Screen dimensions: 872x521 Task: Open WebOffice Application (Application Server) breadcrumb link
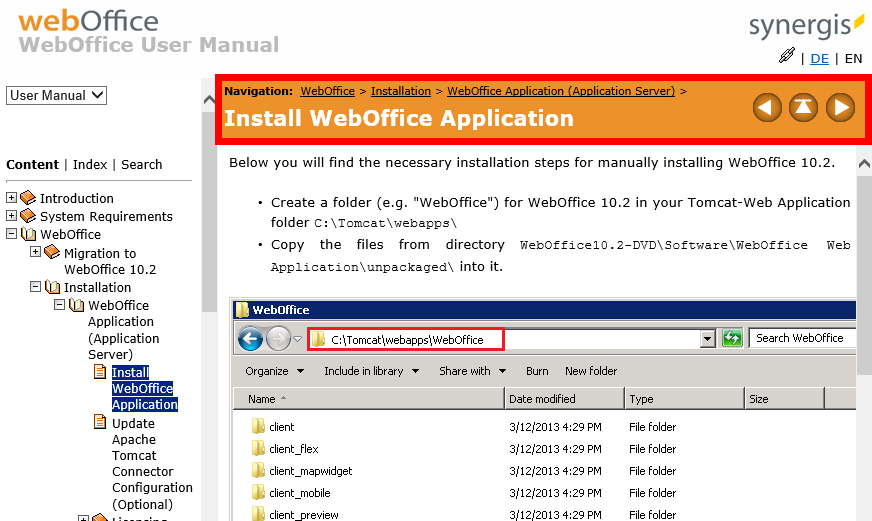561,91
